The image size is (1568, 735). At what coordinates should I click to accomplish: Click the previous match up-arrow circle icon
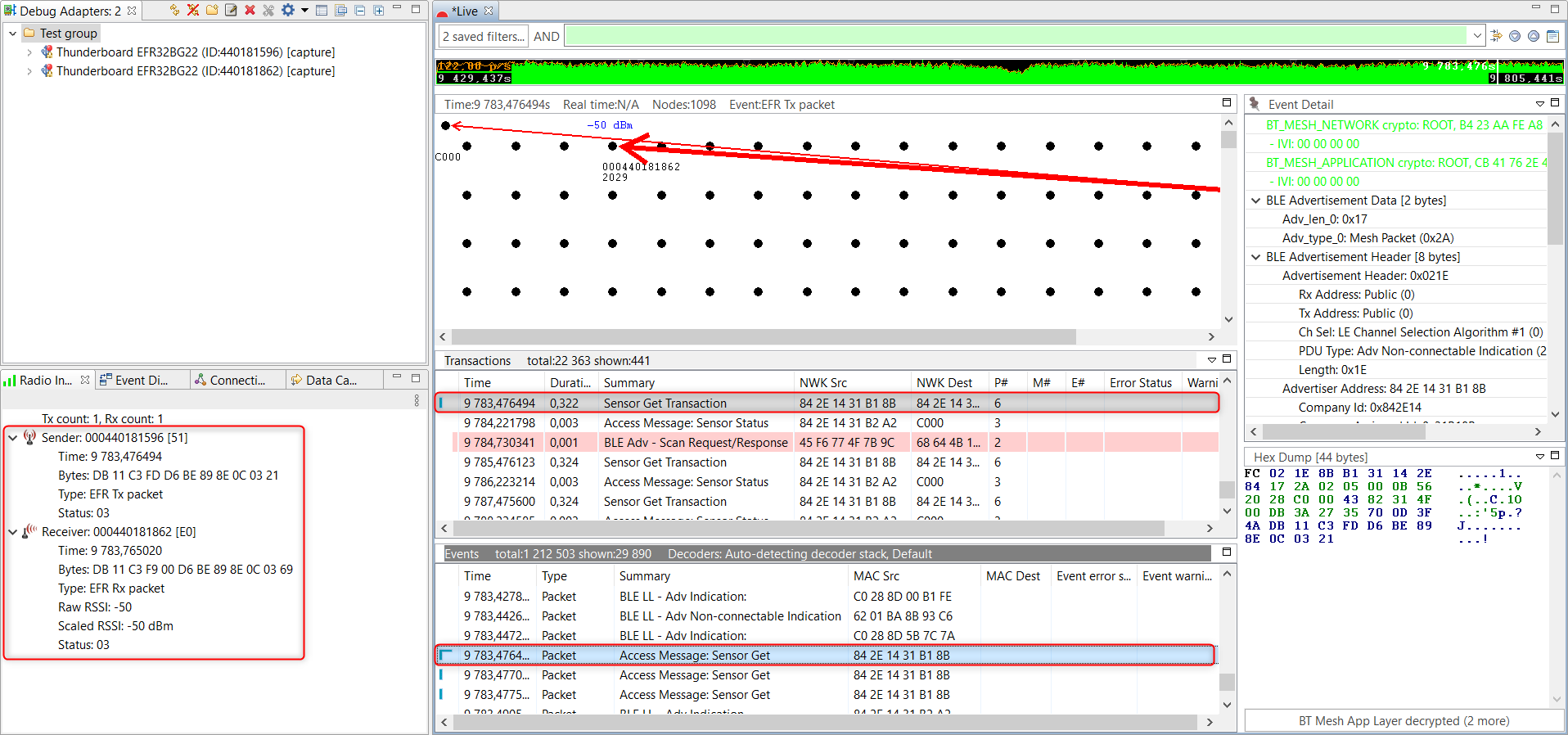pos(1534,36)
